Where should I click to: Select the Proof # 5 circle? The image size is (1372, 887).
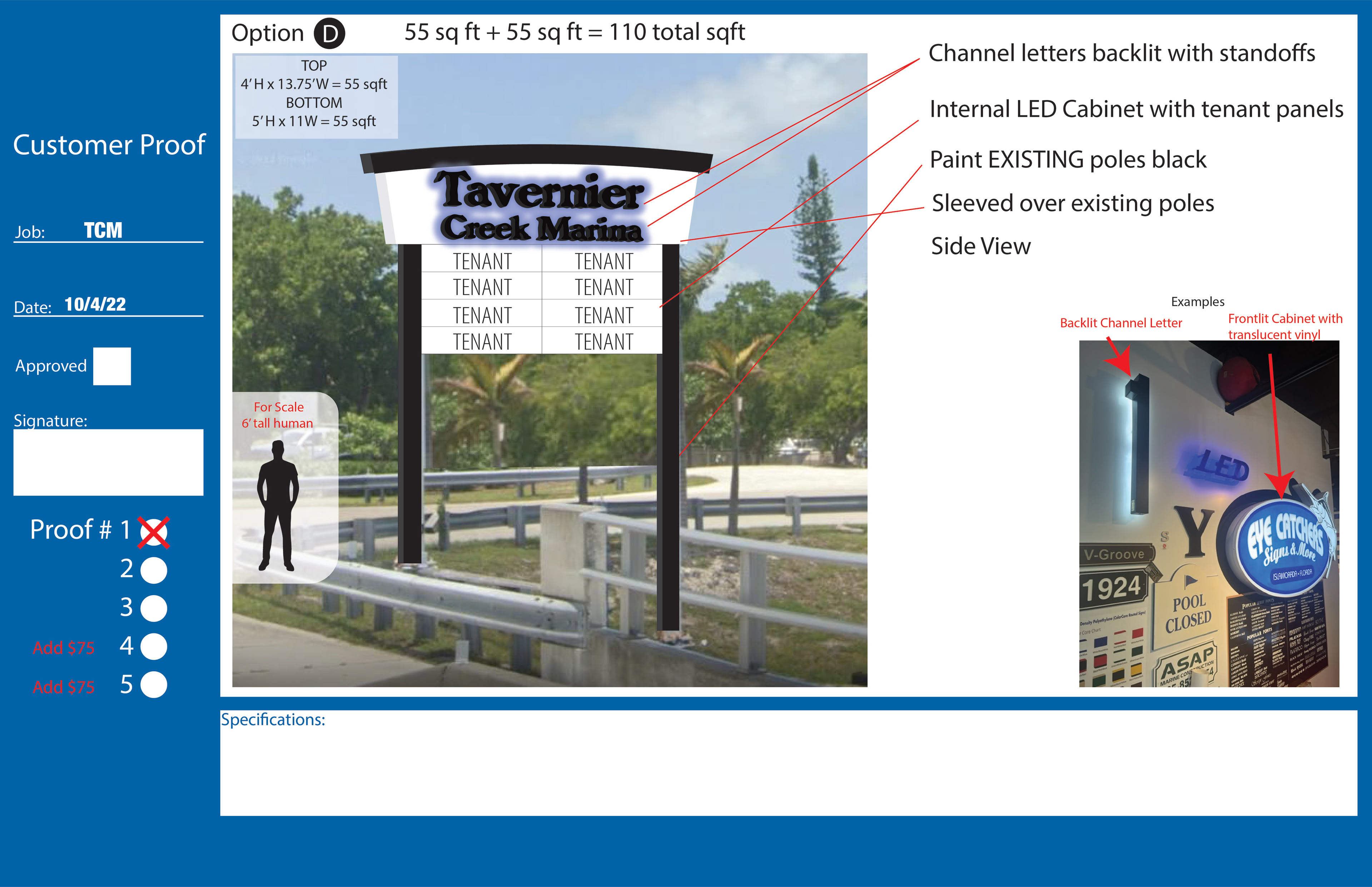154,685
